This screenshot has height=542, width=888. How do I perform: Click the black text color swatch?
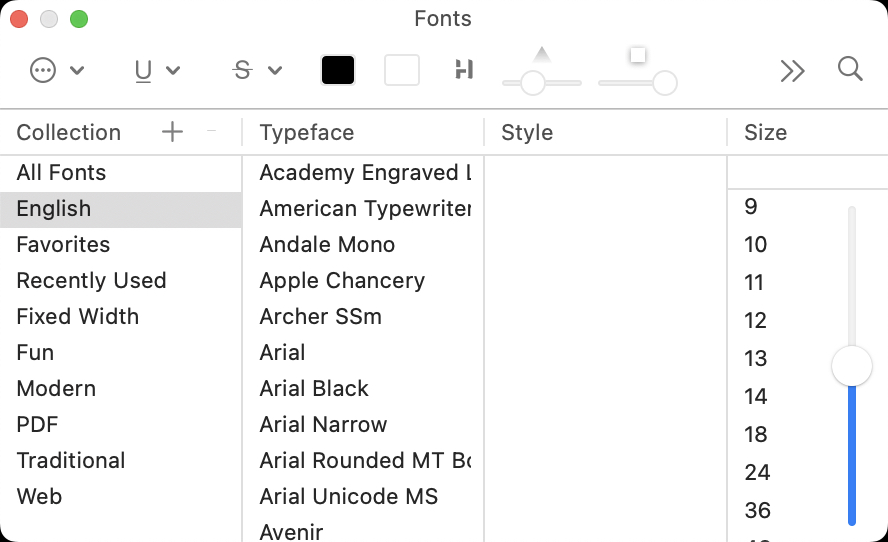coord(338,70)
